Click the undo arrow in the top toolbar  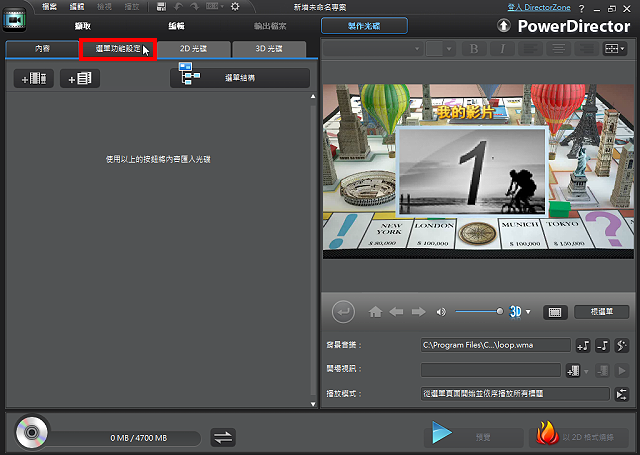click(178, 7)
